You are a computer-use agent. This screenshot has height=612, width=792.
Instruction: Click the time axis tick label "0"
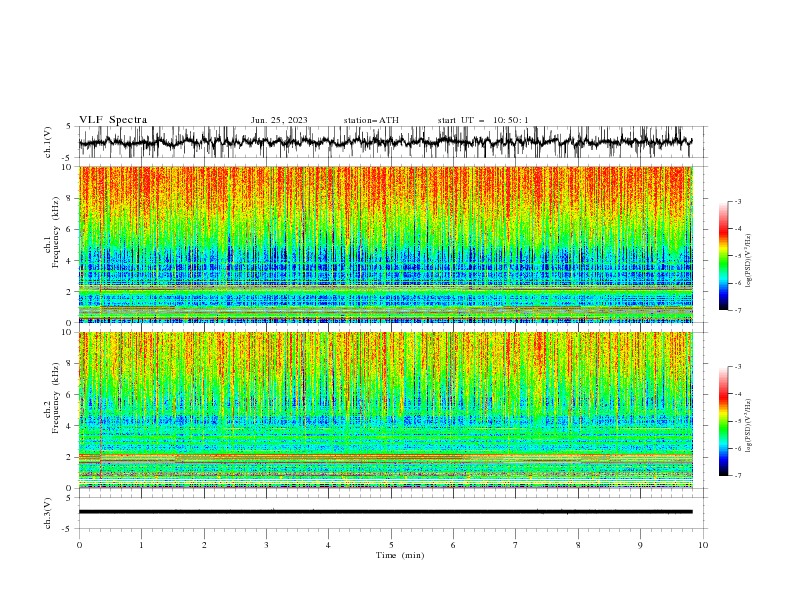click(x=79, y=545)
